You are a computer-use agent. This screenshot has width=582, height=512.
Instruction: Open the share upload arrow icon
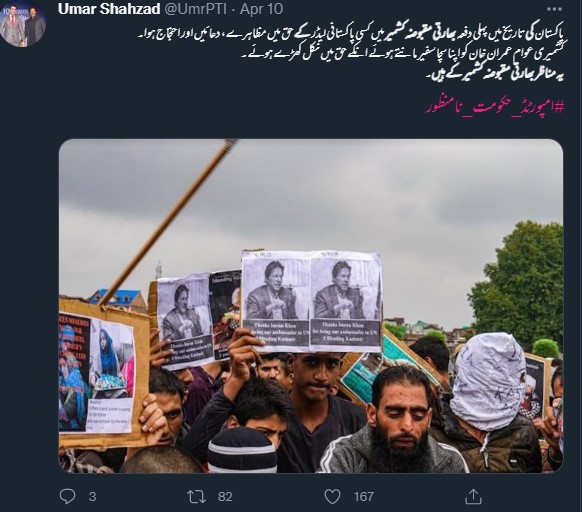click(473, 496)
